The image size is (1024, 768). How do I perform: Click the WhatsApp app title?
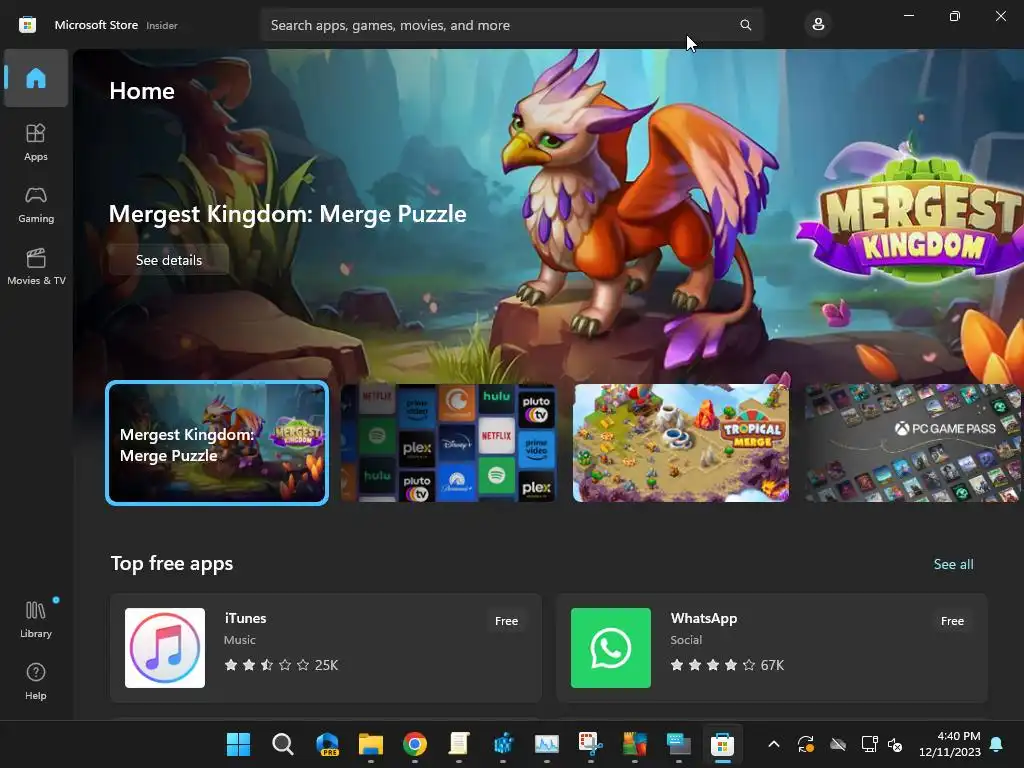pyautogui.click(x=703, y=618)
